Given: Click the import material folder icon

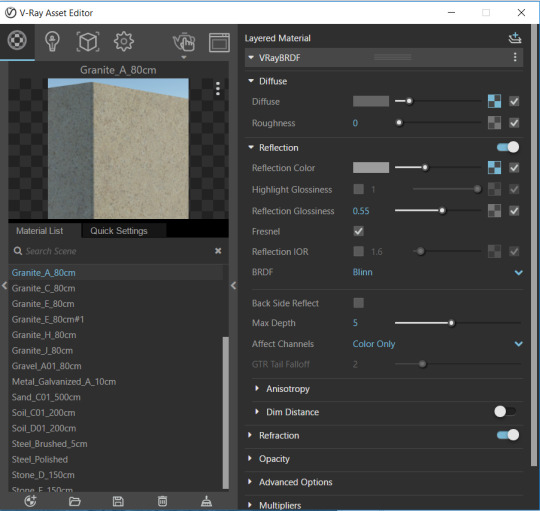Looking at the screenshot, I should (74, 501).
